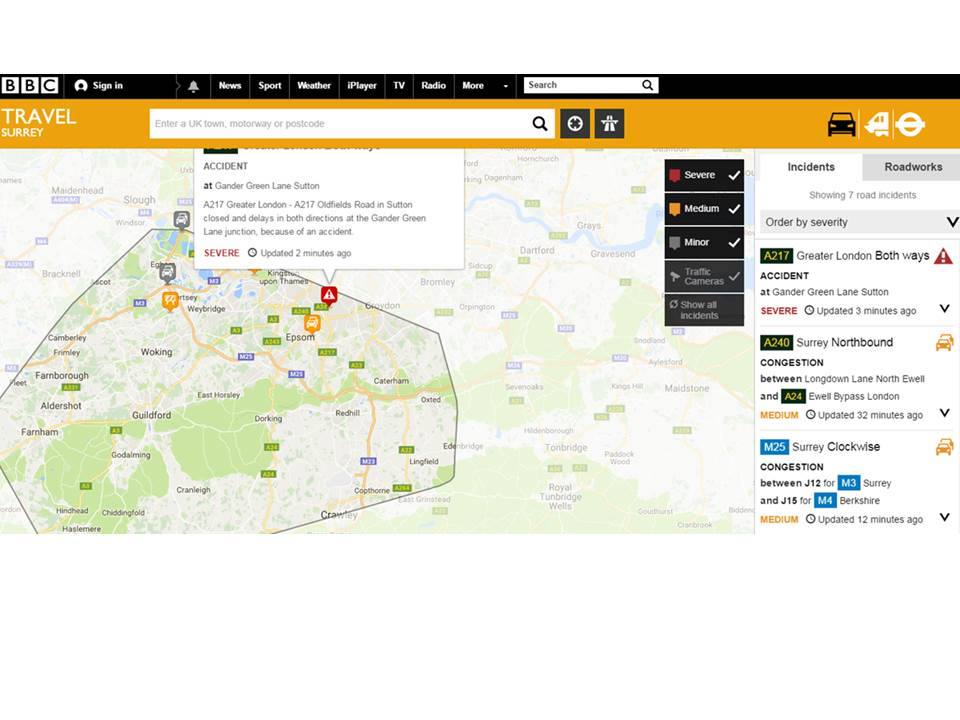
Task: Click the grey marker near Egham
Action: click(x=167, y=272)
